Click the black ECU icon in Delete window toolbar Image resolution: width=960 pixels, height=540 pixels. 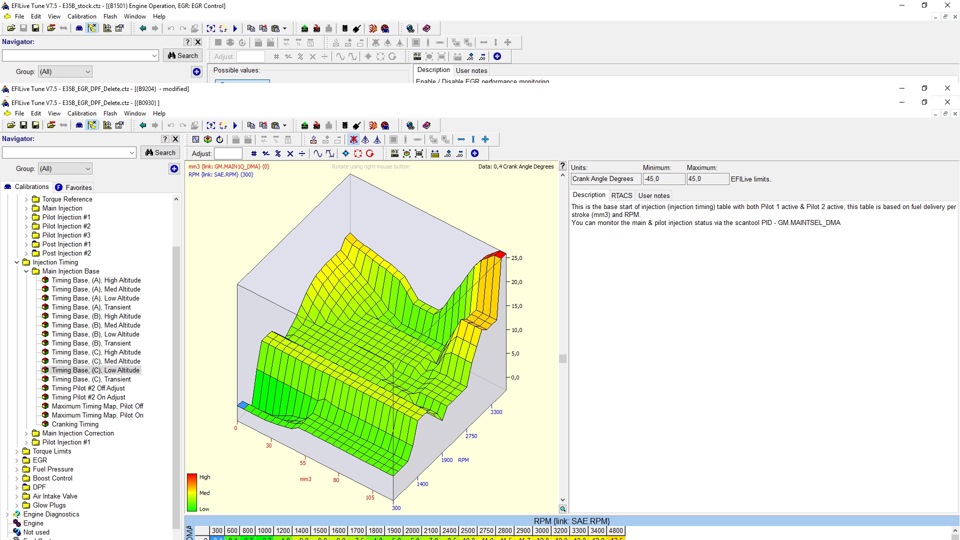pyautogui.click(x=345, y=125)
